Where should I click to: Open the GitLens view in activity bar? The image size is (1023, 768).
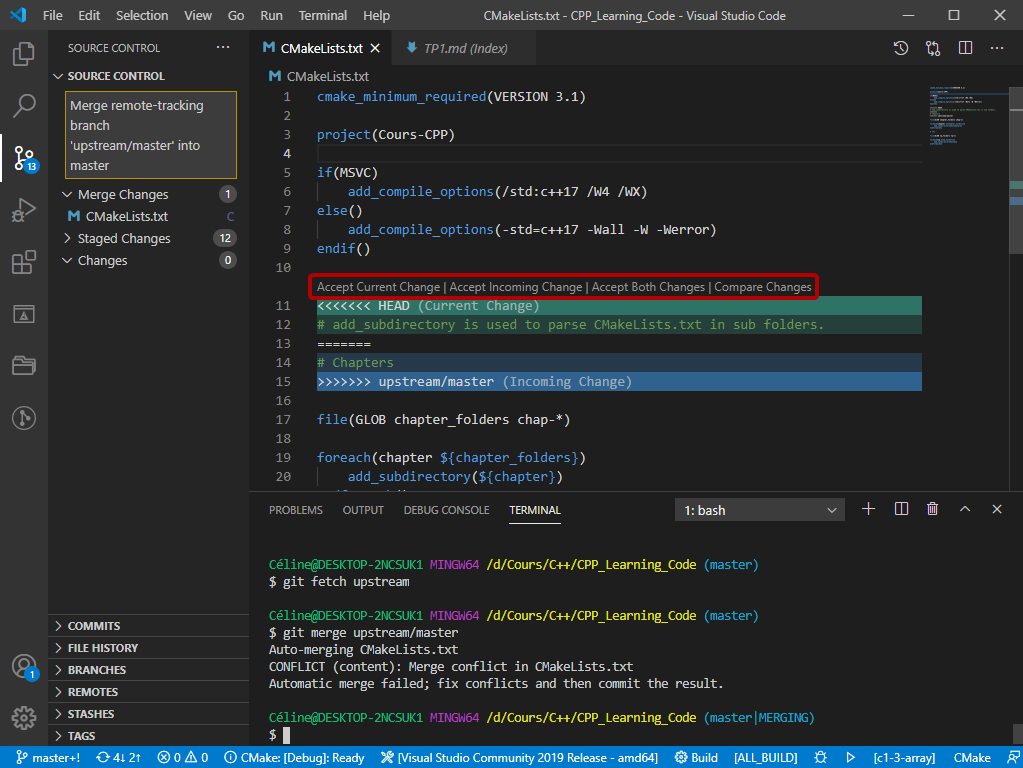tap(23, 418)
